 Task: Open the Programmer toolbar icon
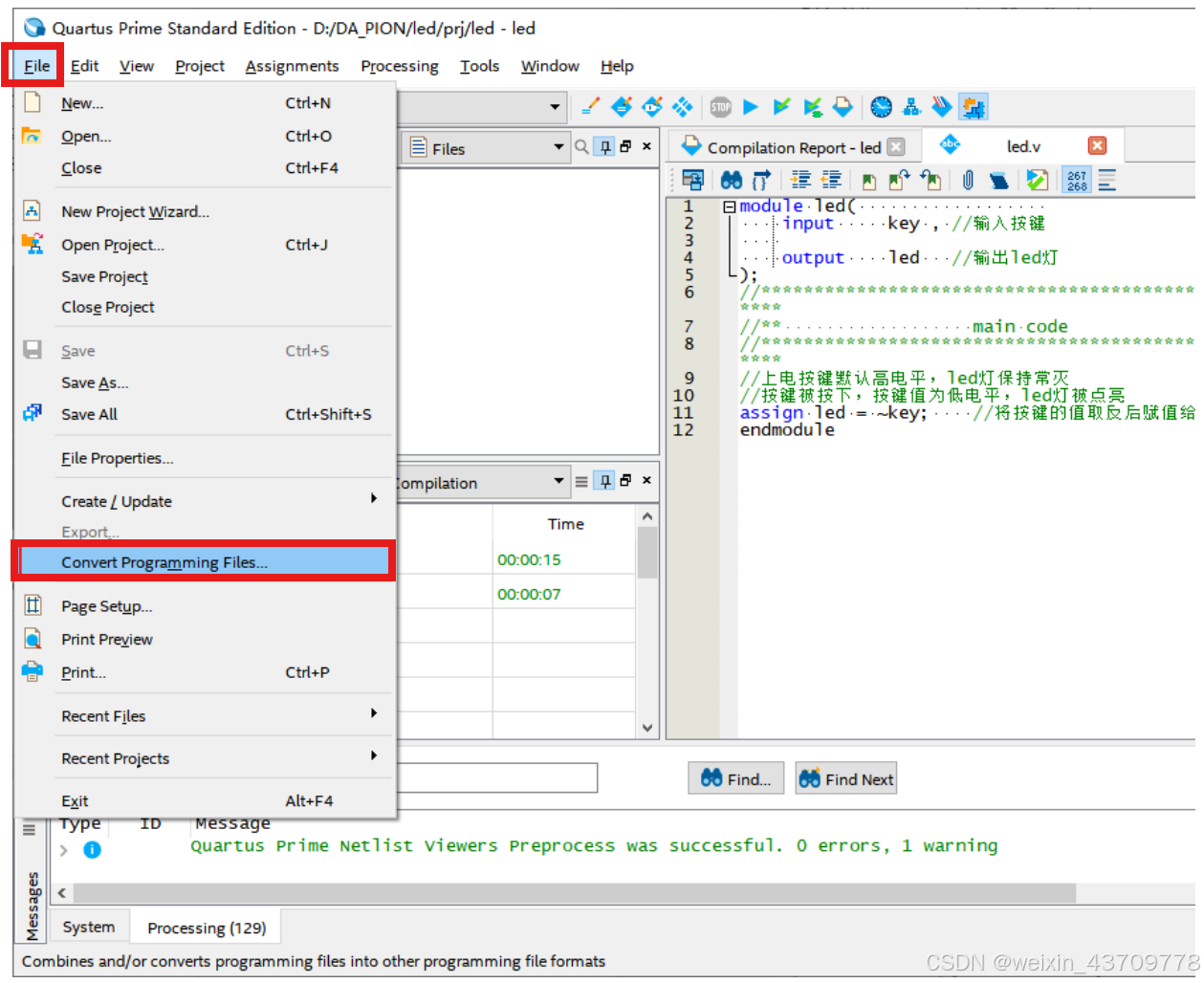coord(942,107)
